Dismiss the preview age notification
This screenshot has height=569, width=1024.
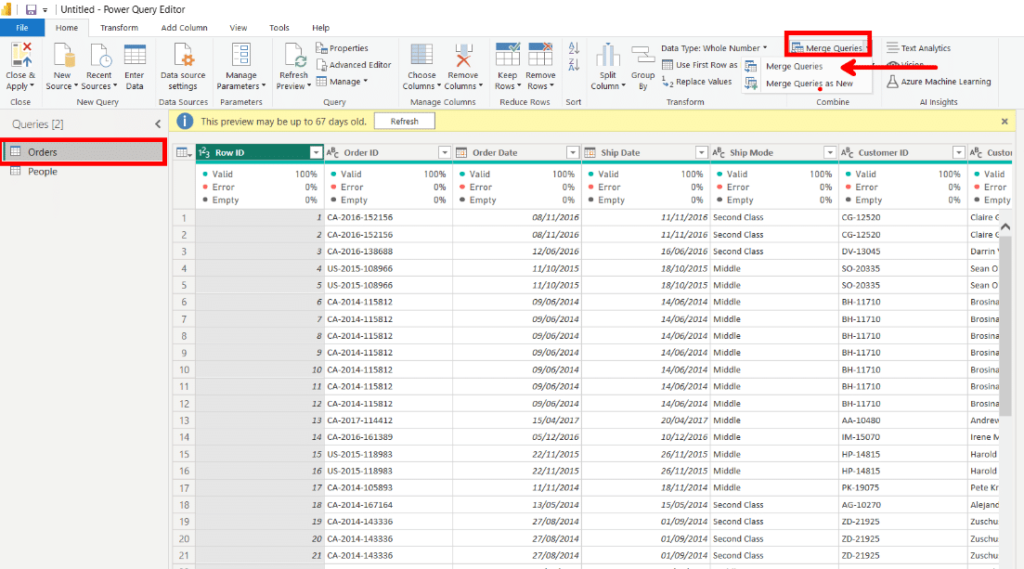[x=1004, y=122]
